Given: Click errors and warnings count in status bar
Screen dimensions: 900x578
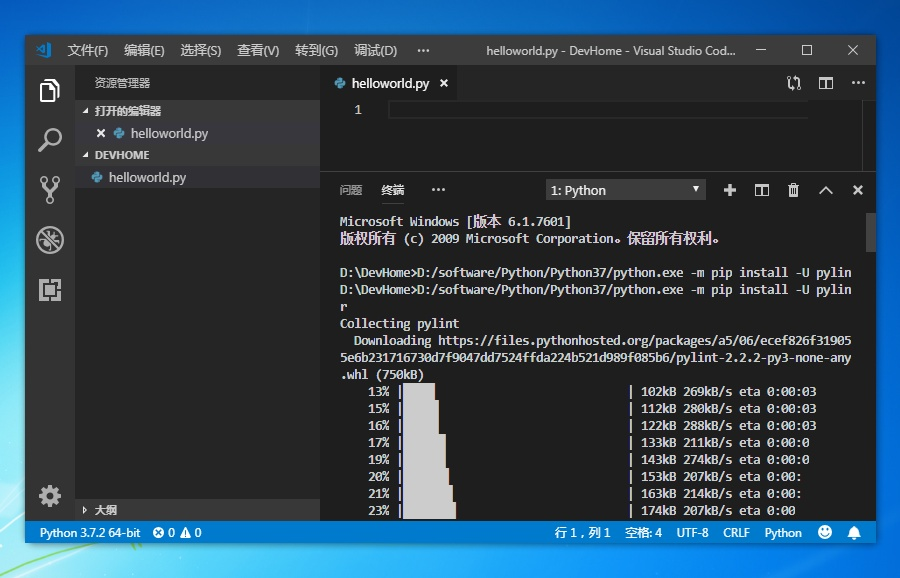Looking at the screenshot, I should coord(177,533).
